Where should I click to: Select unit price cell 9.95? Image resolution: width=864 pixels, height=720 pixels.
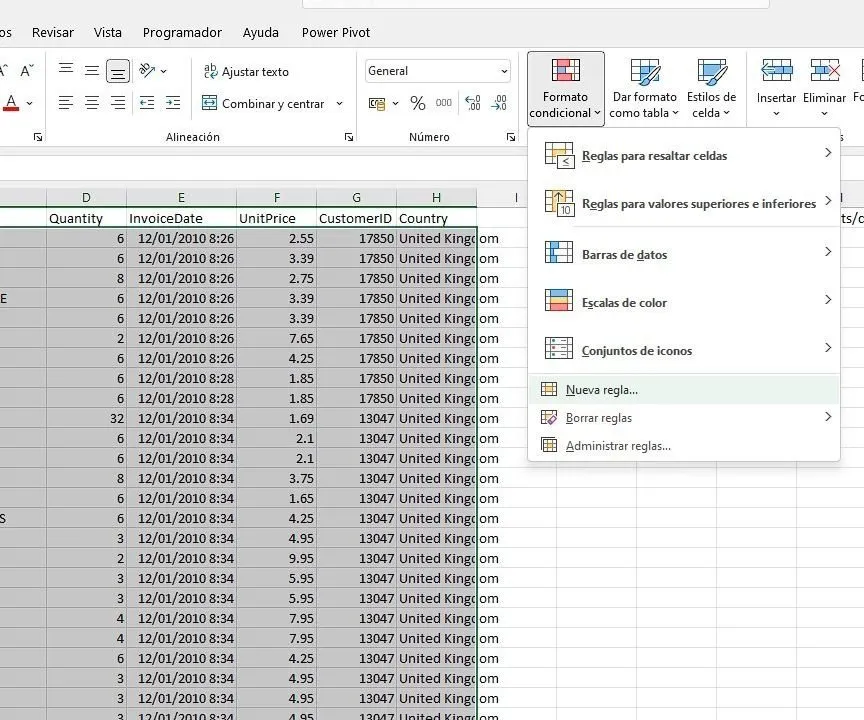click(277, 558)
